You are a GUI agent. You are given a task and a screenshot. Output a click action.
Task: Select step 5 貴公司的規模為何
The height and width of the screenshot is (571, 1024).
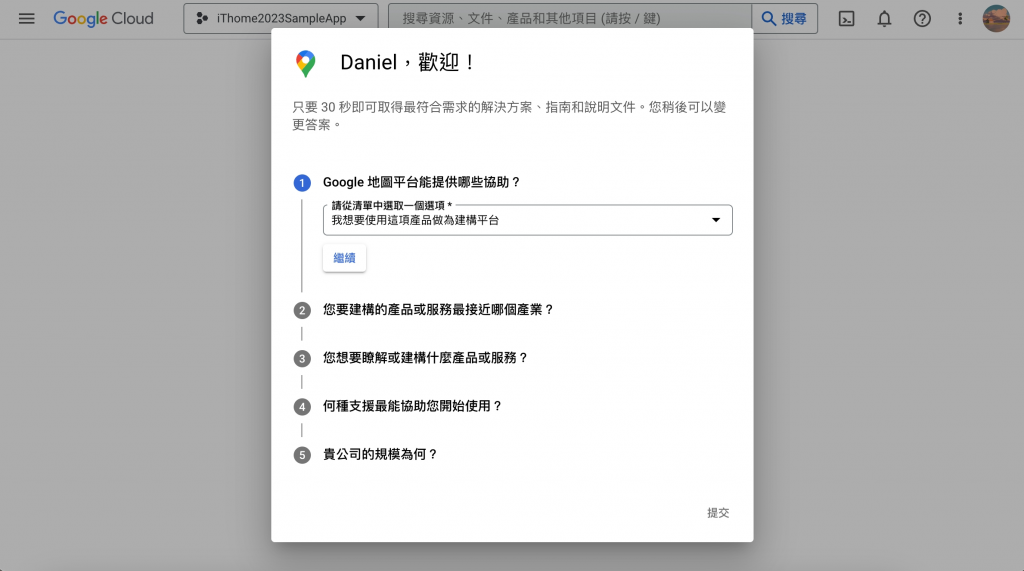tap(380, 454)
